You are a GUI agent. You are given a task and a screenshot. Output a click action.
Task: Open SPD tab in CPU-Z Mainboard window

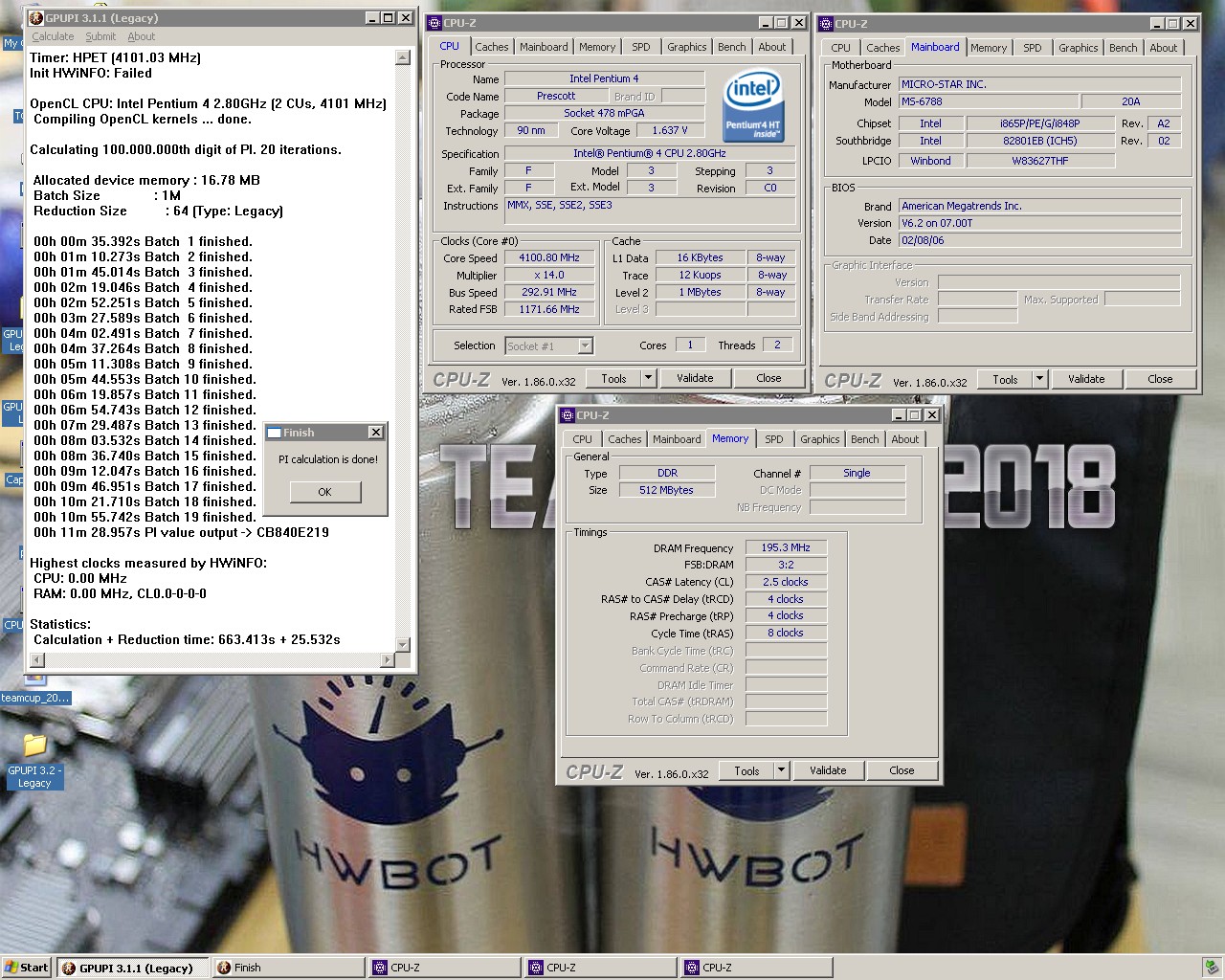[x=1033, y=48]
